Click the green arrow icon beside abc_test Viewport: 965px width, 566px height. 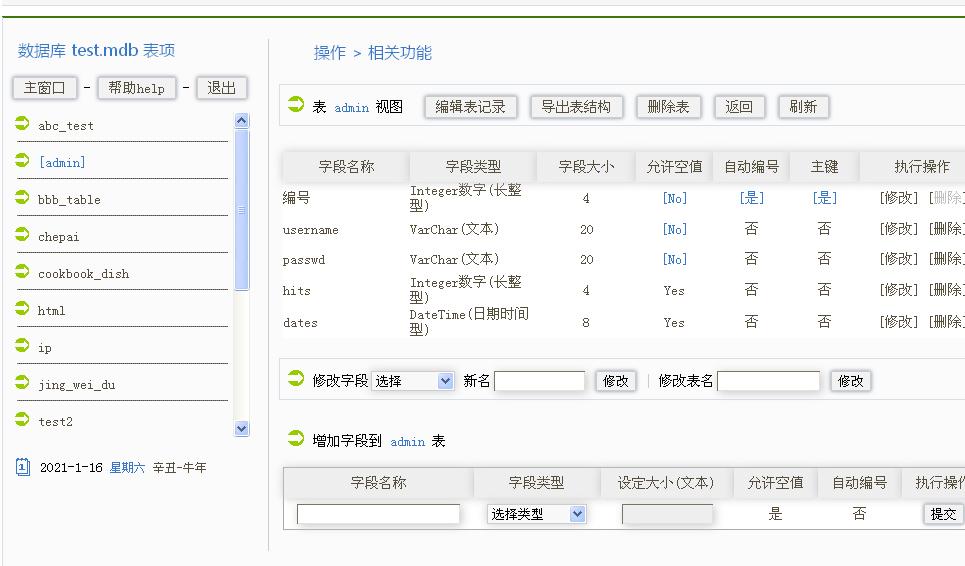[x=23, y=124]
